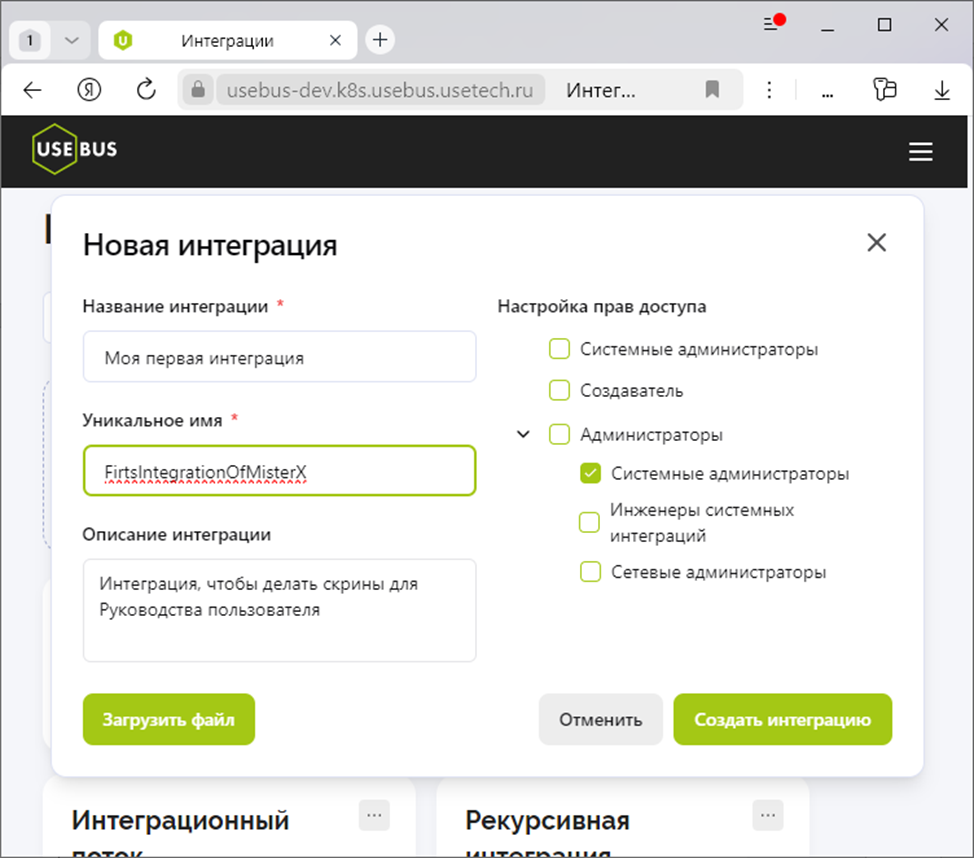Screen dimensions: 974x858
Task: Uncheck Системные администраторы under Администраторы
Action: [x=590, y=472]
